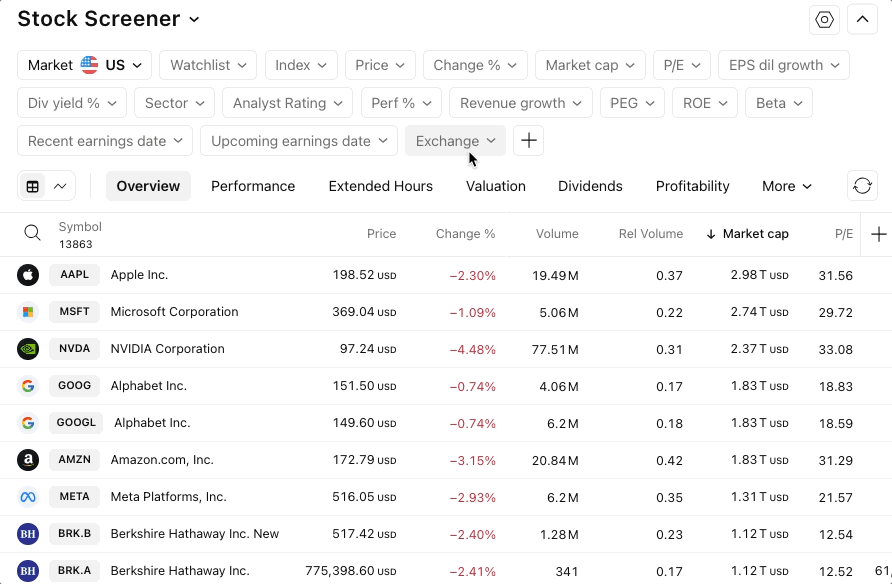Open the Analyst Rating filter
The width and height of the screenshot is (892, 584).
tap(288, 103)
